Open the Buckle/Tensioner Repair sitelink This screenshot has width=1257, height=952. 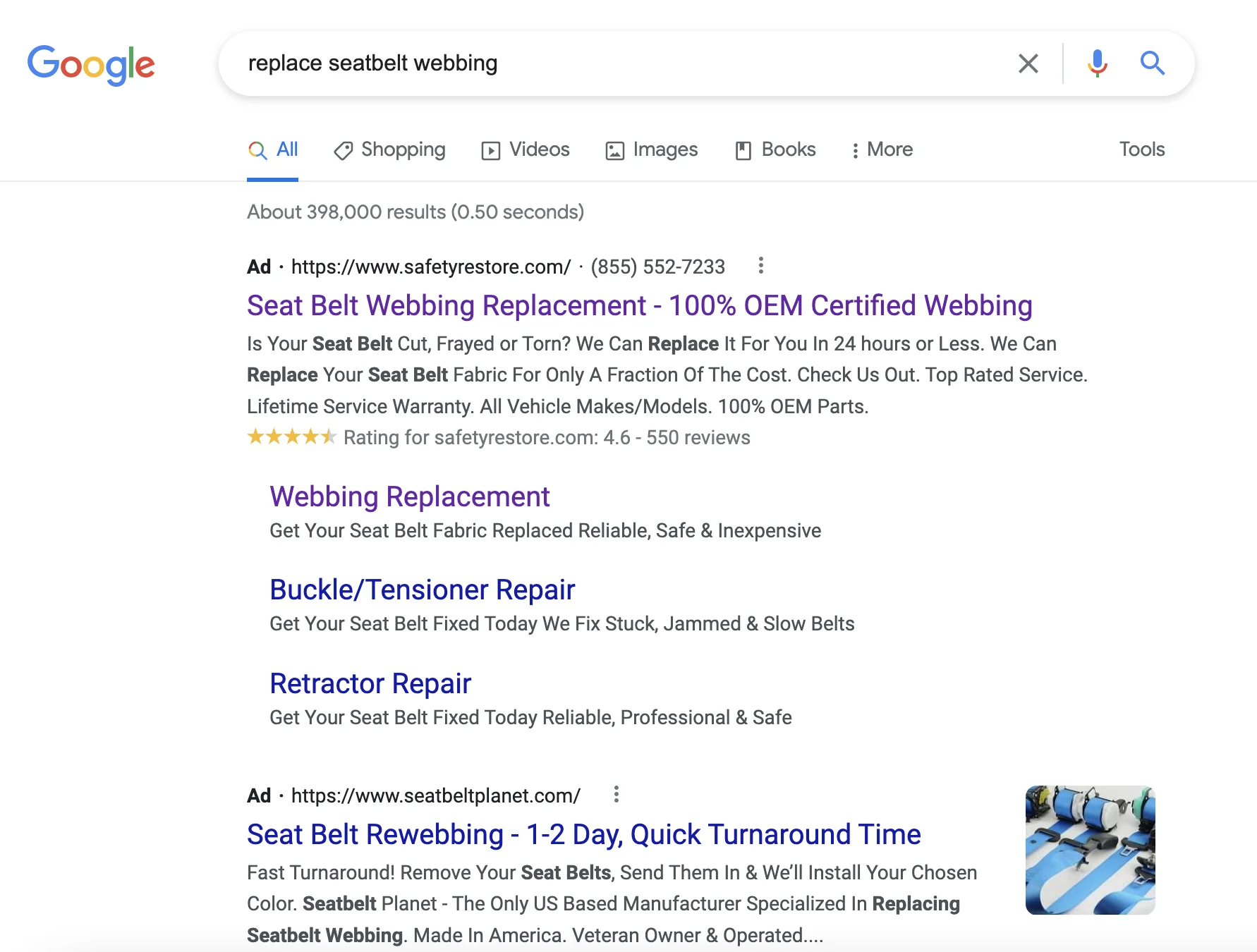point(422,590)
